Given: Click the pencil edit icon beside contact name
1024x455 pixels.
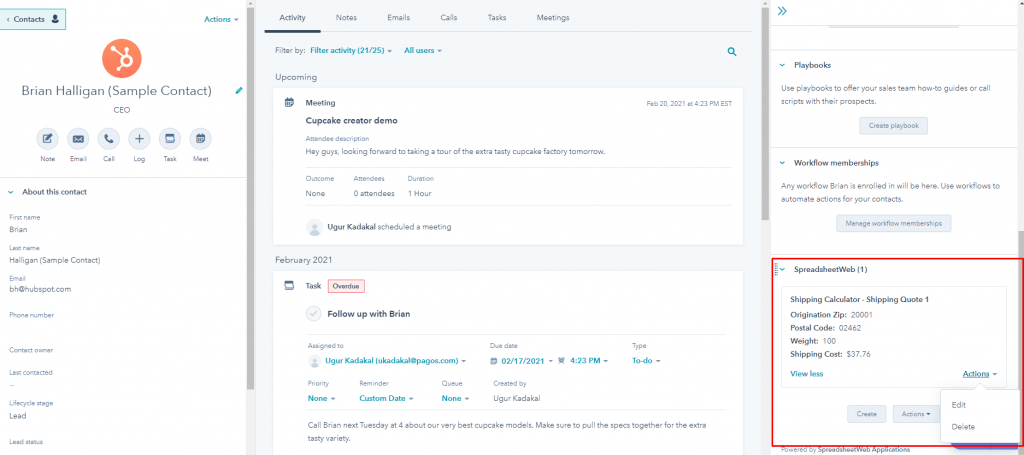Looking at the screenshot, I should (x=239, y=91).
